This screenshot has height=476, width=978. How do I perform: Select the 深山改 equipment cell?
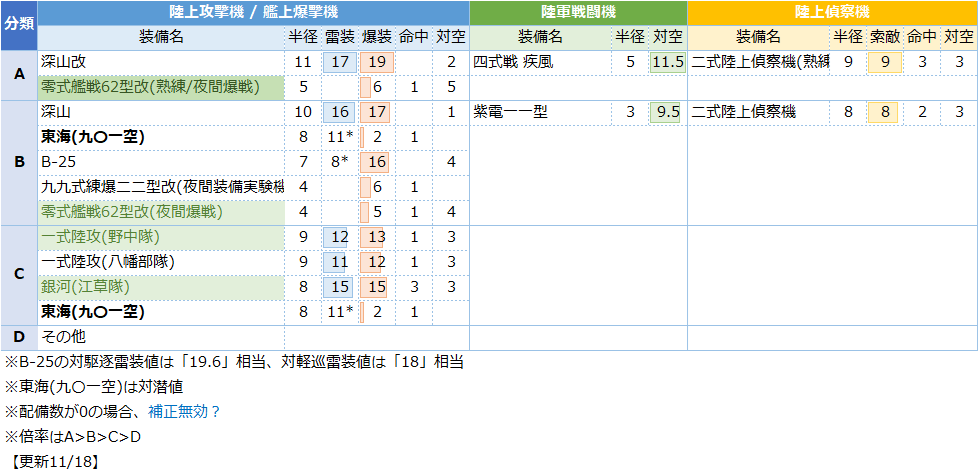161,62
